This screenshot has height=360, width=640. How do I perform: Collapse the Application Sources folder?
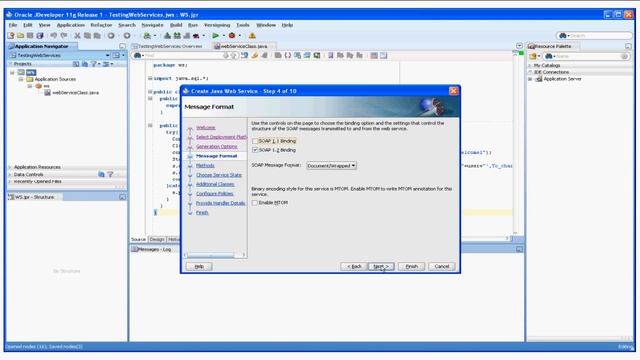(21, 79)
